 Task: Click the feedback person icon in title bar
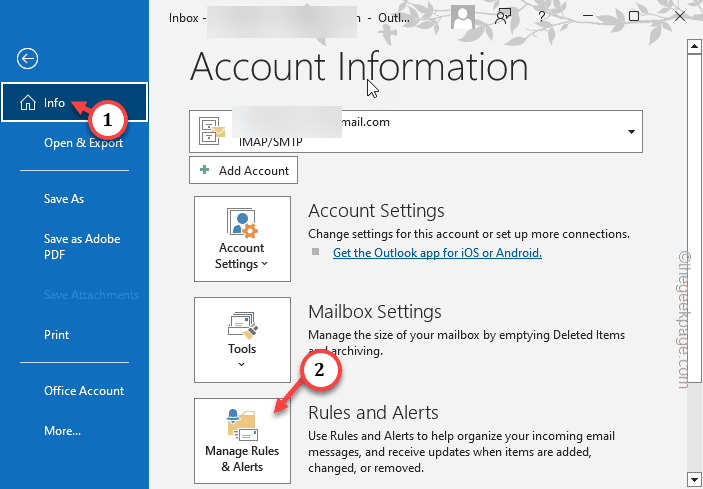pyautogui.click(x=503, y=17)
